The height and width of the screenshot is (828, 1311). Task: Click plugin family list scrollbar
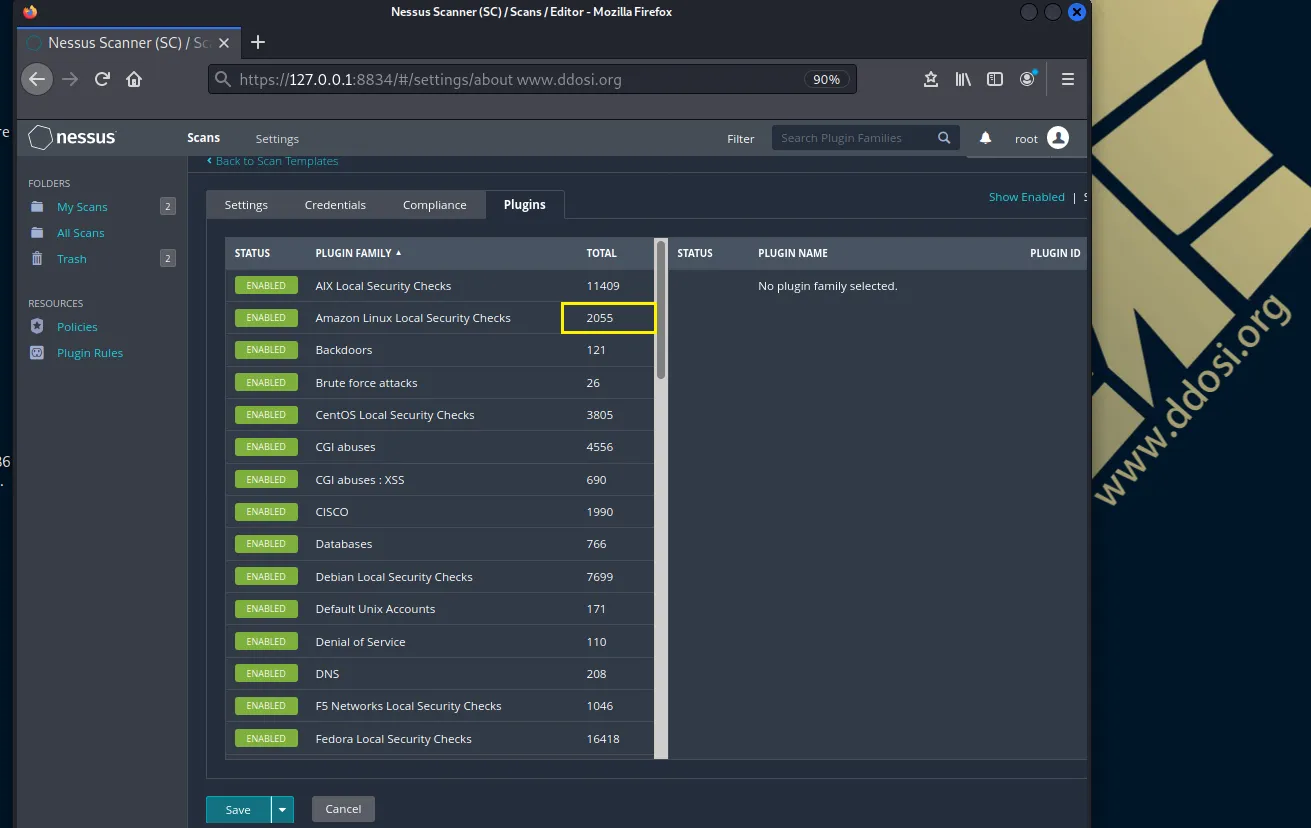660,309
